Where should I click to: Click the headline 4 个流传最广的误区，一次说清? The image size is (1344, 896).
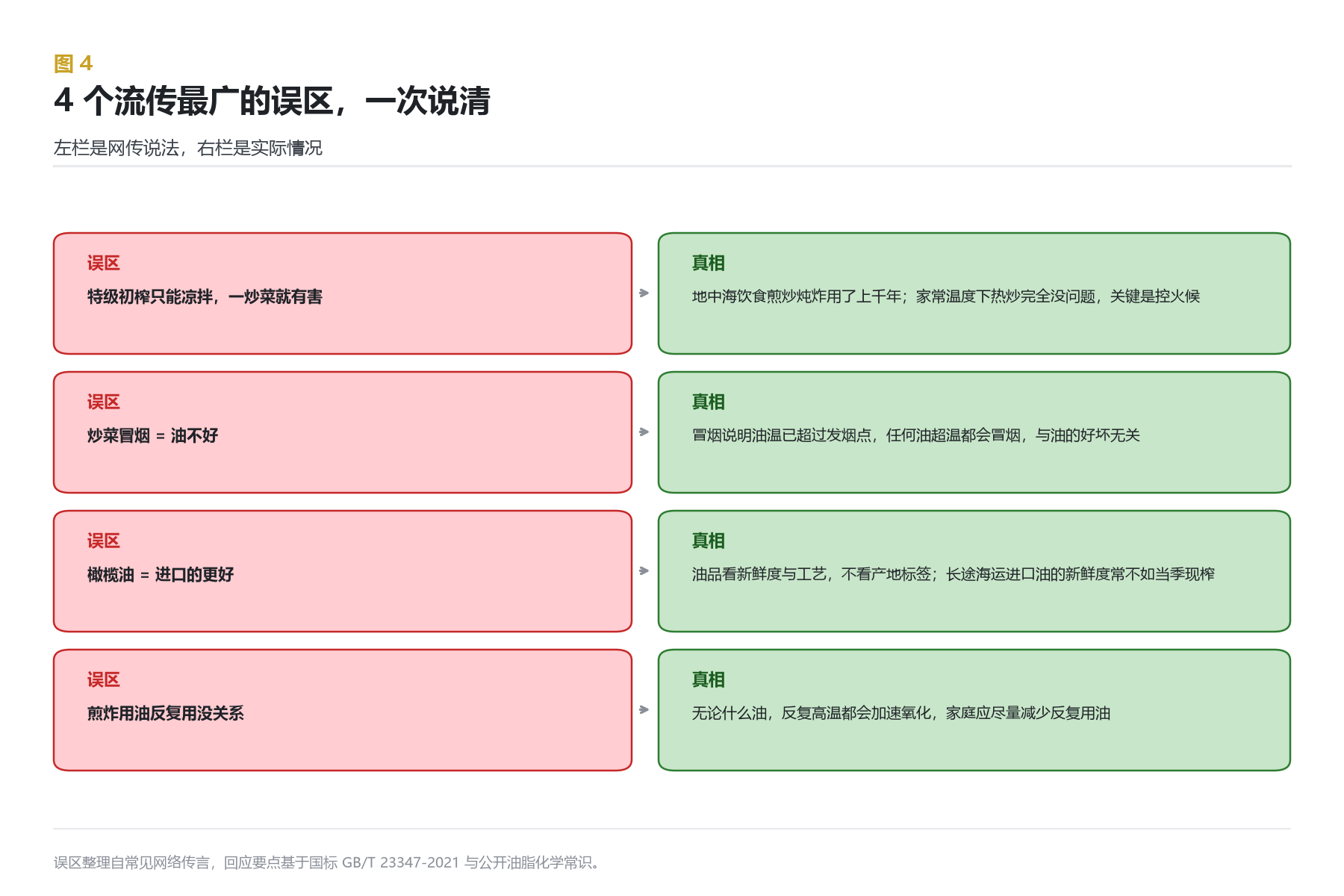pyautogui.click(x=272, y=101)
